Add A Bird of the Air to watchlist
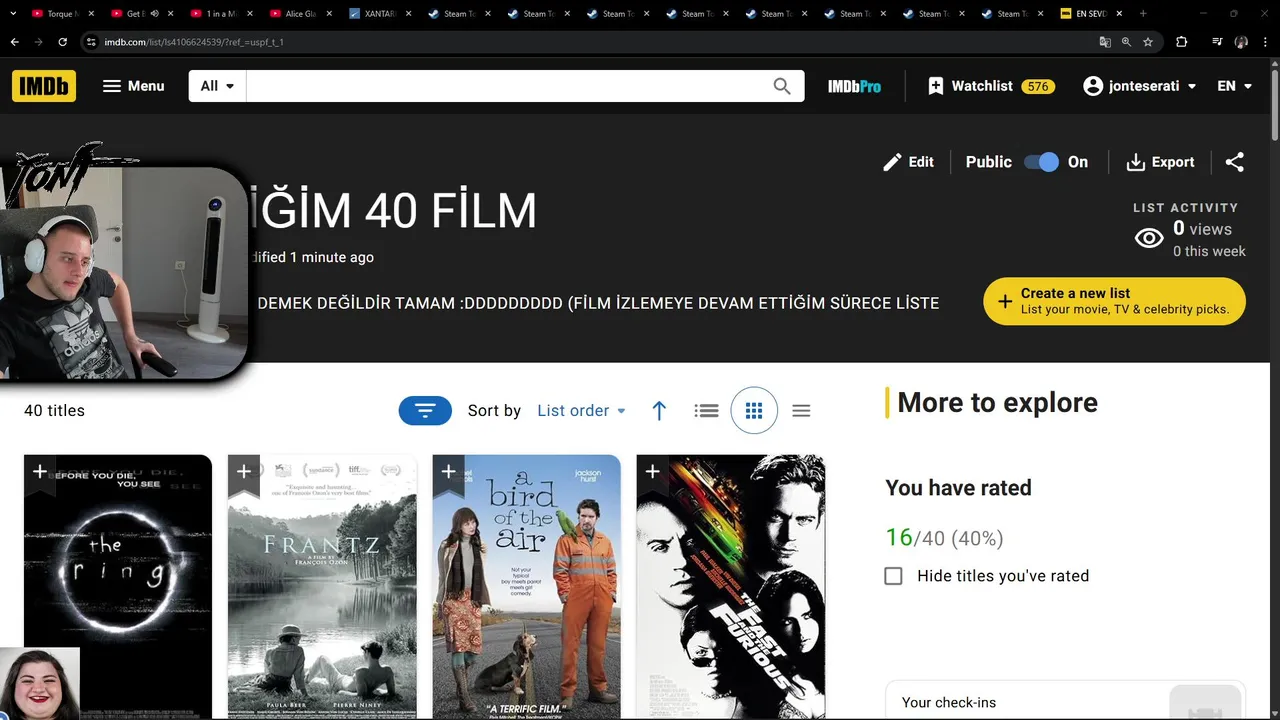Image resolution: width=1280 pixels, height=720 pixels. click(448, 471)
